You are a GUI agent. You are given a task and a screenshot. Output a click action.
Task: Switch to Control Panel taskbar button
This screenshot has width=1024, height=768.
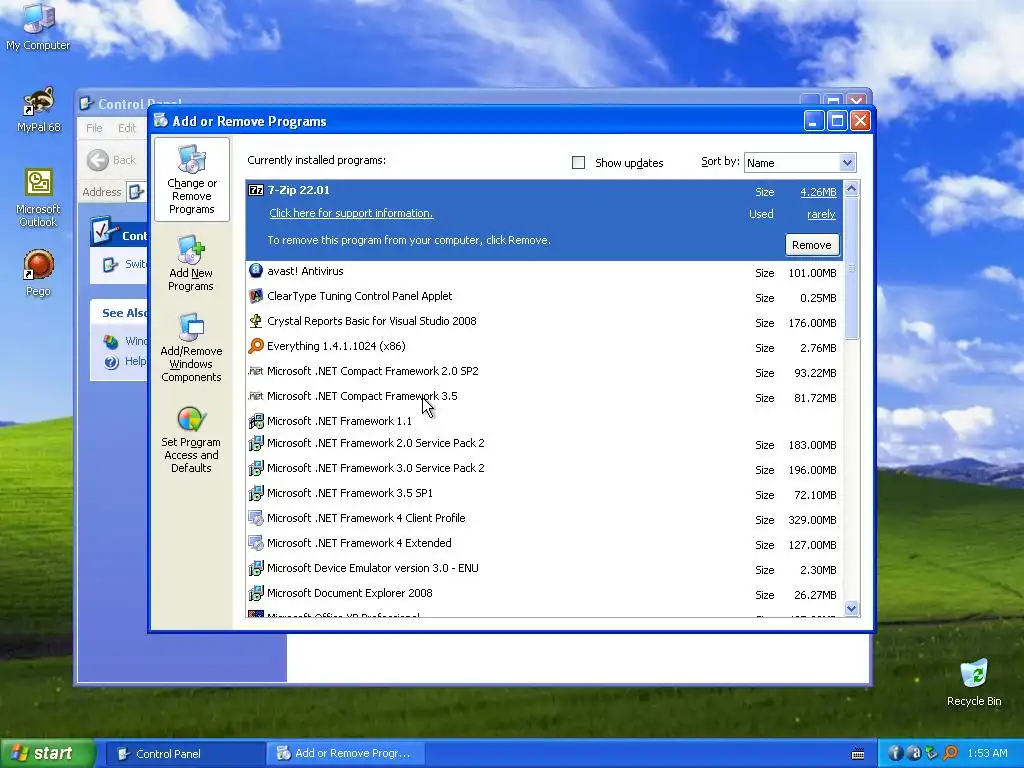tap(185, 754)
